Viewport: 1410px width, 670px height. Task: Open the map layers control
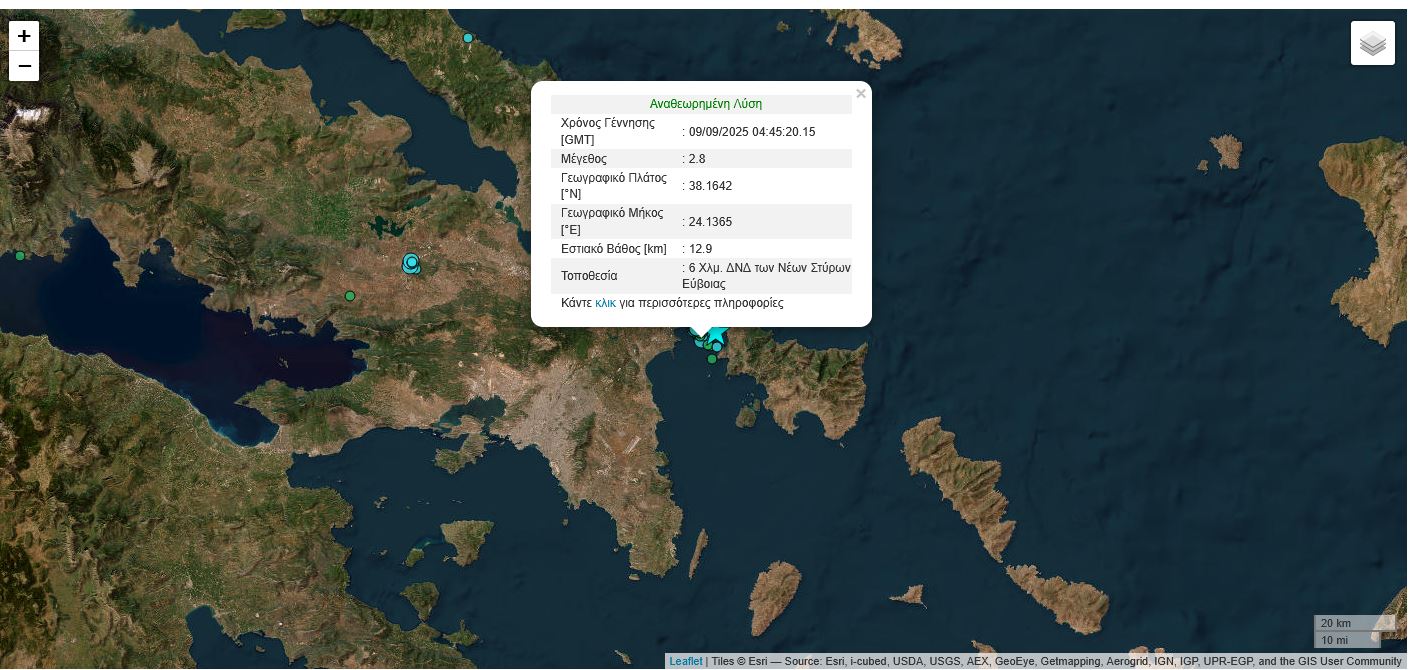point(1373,43)
